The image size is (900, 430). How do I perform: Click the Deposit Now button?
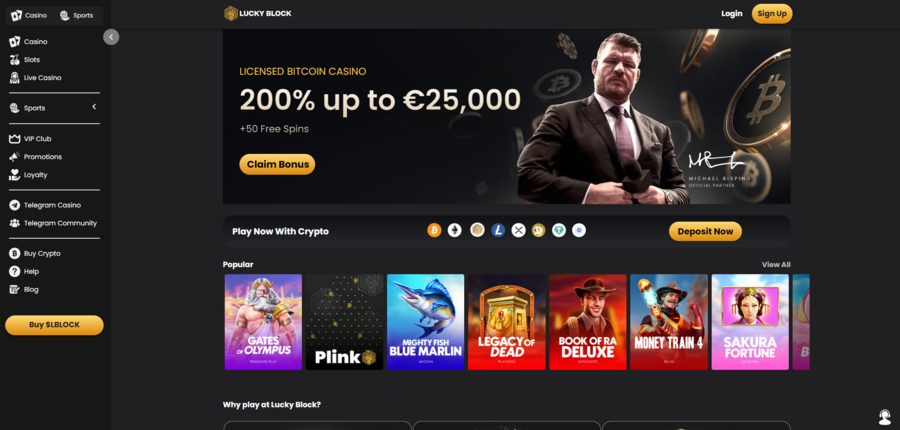tap(705, 231)
